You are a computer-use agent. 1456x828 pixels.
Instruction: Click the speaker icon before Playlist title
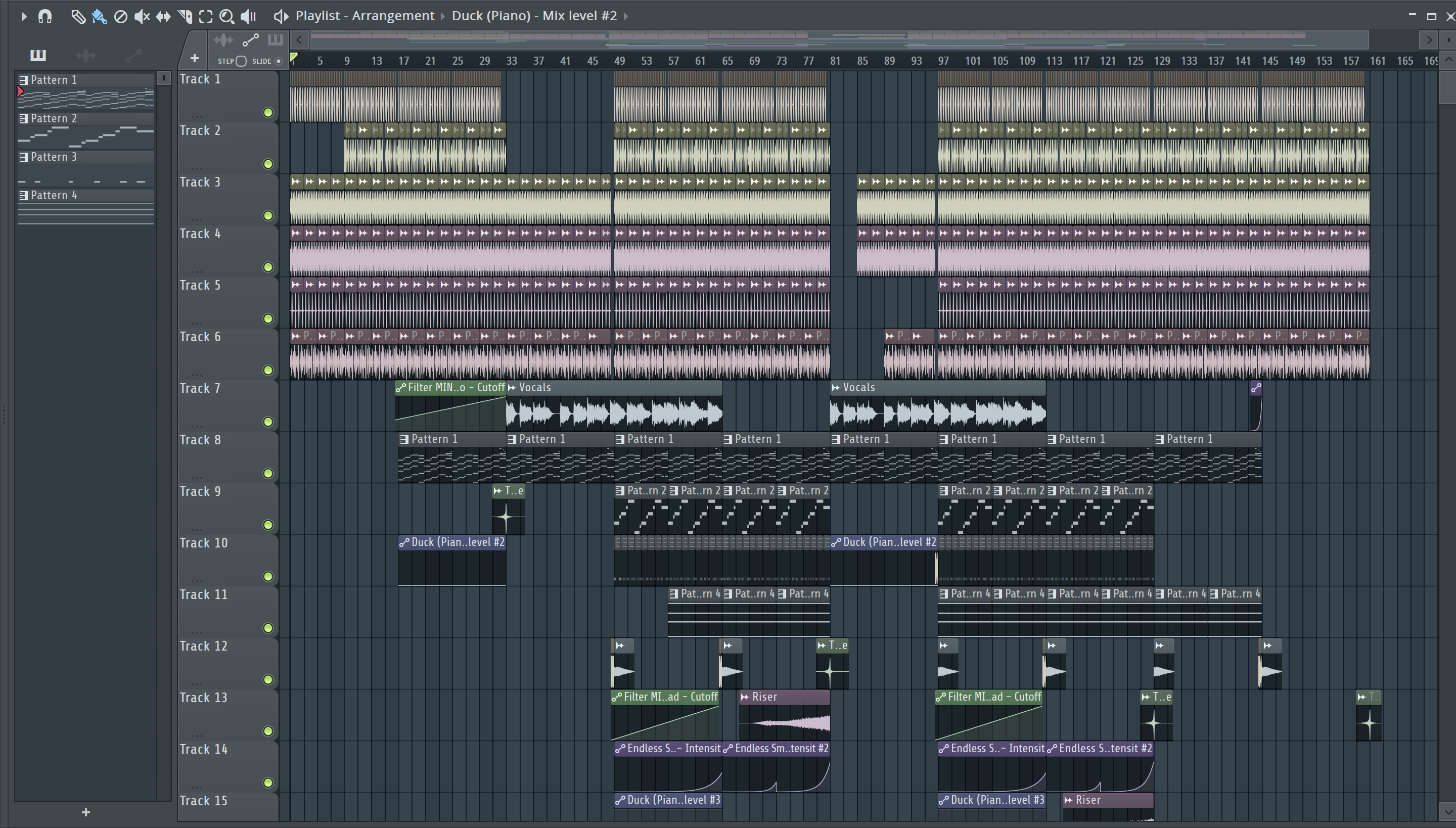(281, 16)
